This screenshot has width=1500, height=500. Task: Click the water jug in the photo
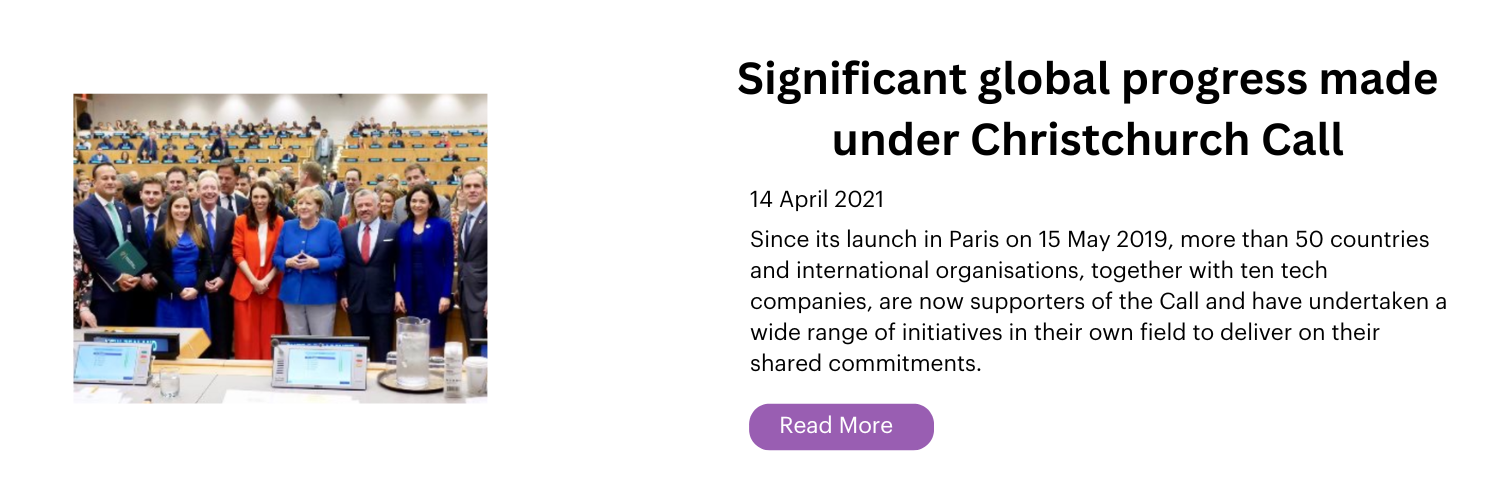(411, 351)
